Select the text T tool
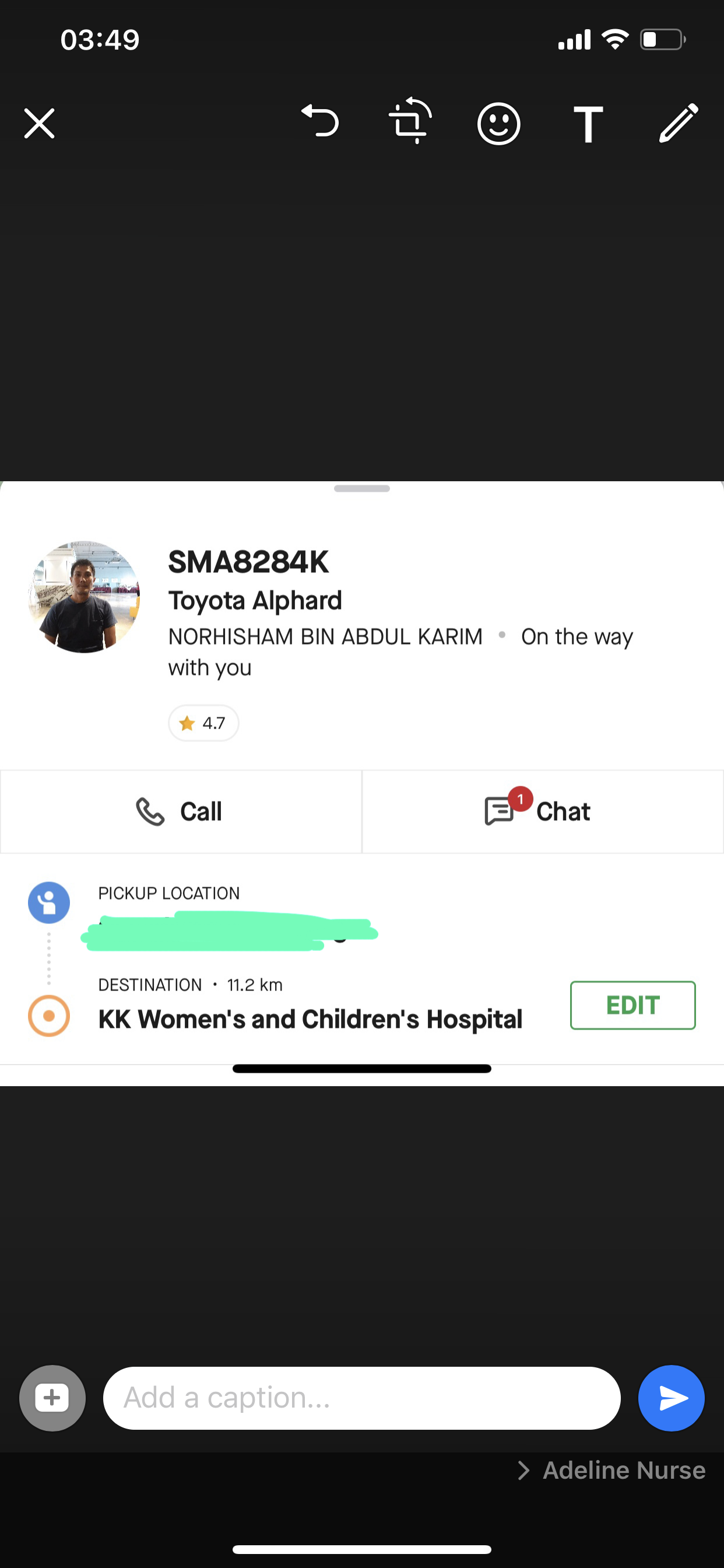Image resolution: width=724 pixels, height=1568 pixels. [588, 124]
